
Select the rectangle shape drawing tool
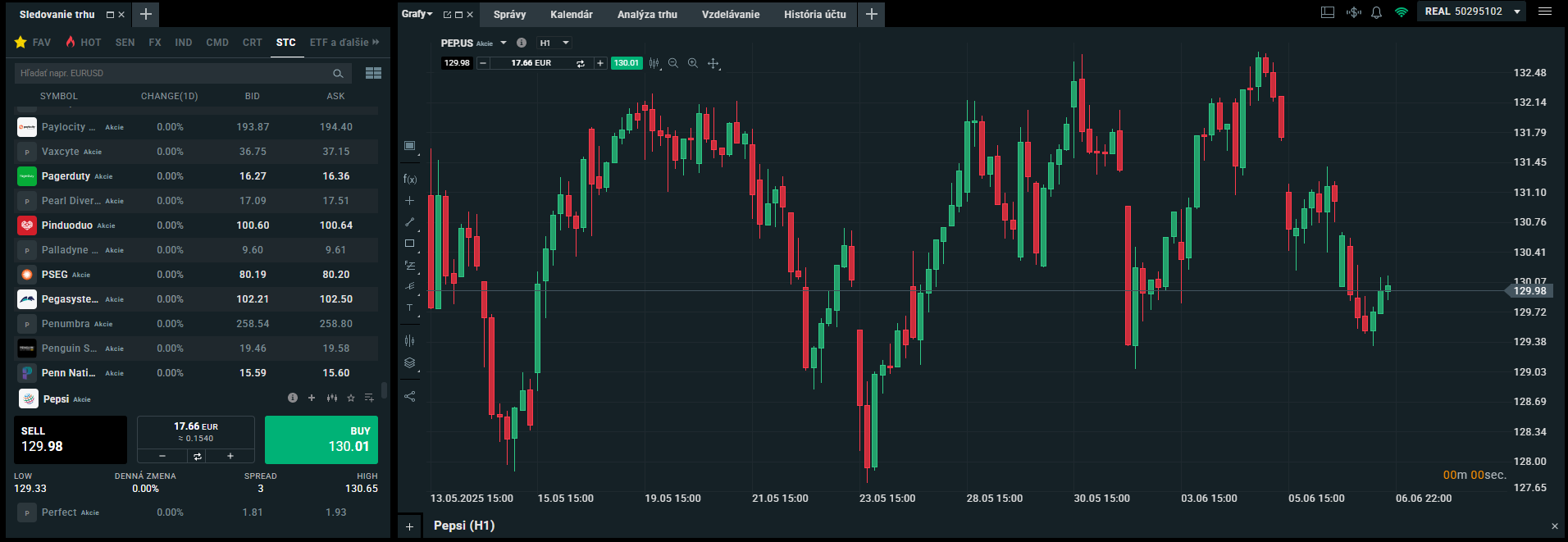coord(409,244)
